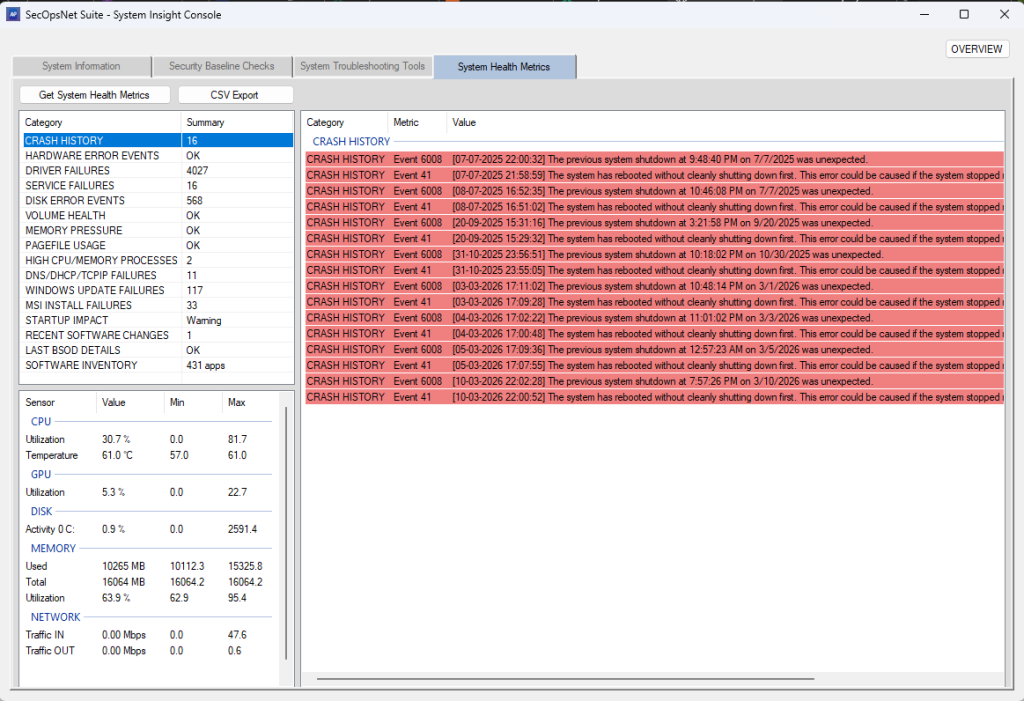The height and width of the screenshot is (701, 1024).
Task: Collapse the CRASH HISTORY group header
Action: (351, 142)
